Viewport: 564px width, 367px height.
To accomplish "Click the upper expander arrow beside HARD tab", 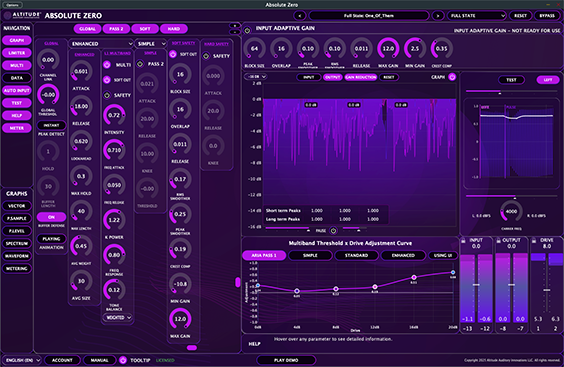I will (x=235, y=26).
